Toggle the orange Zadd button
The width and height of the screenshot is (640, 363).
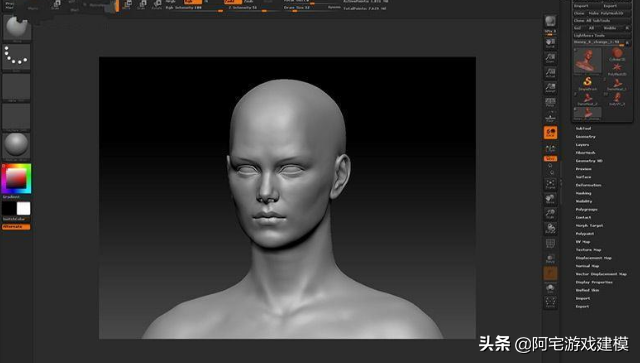pos(233,2)
